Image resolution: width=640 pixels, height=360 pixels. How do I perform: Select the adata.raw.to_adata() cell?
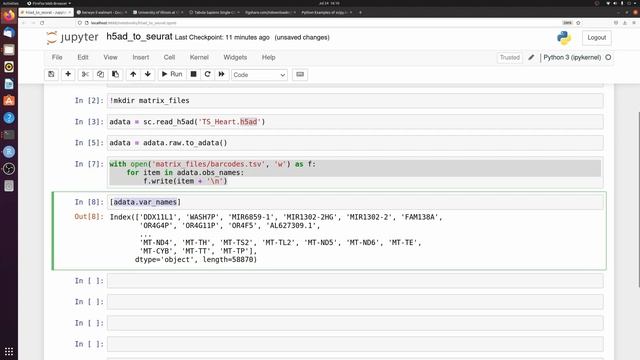click(x=355, y=143)
